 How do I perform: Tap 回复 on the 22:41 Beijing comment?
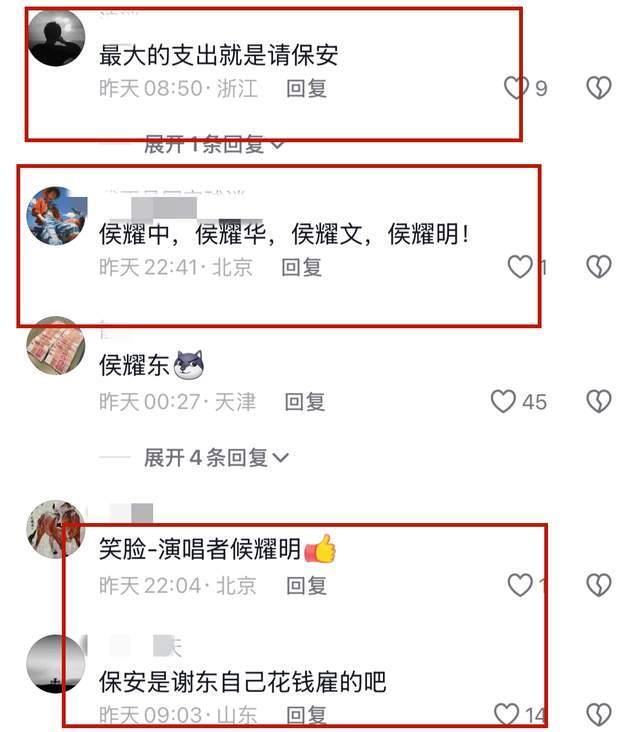click(302, 267)
